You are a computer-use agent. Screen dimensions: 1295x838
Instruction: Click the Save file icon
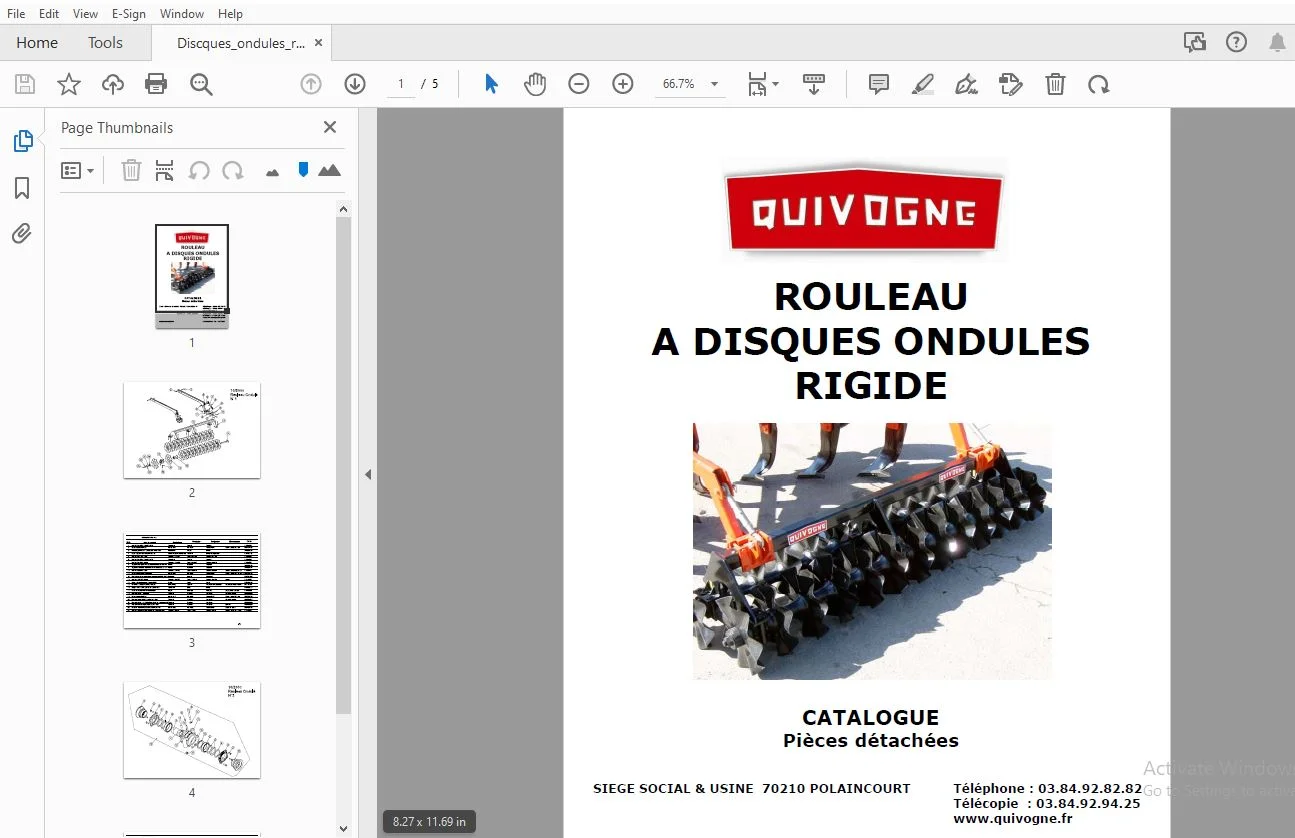(24, 84)
